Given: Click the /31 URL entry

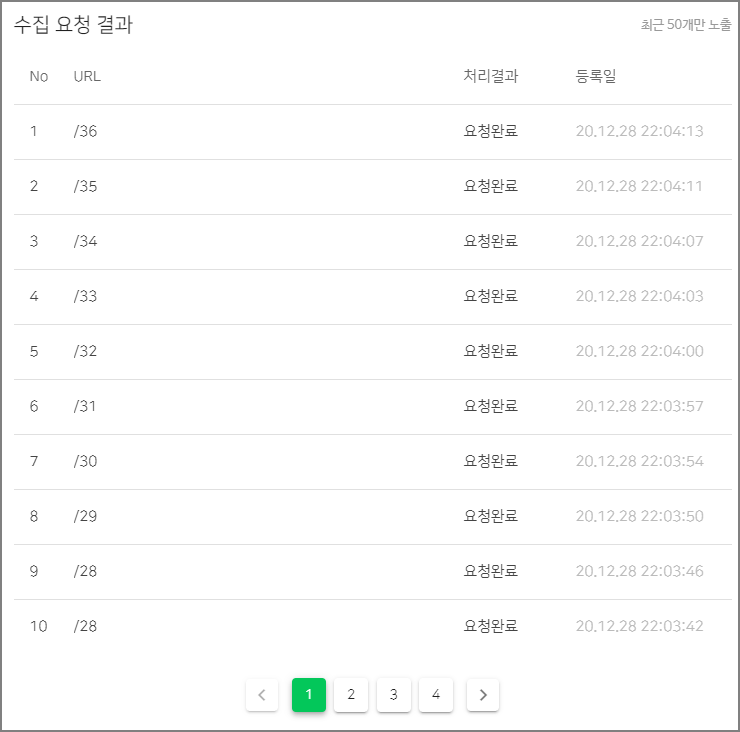Looking at the screenshot, I should 85,406.
